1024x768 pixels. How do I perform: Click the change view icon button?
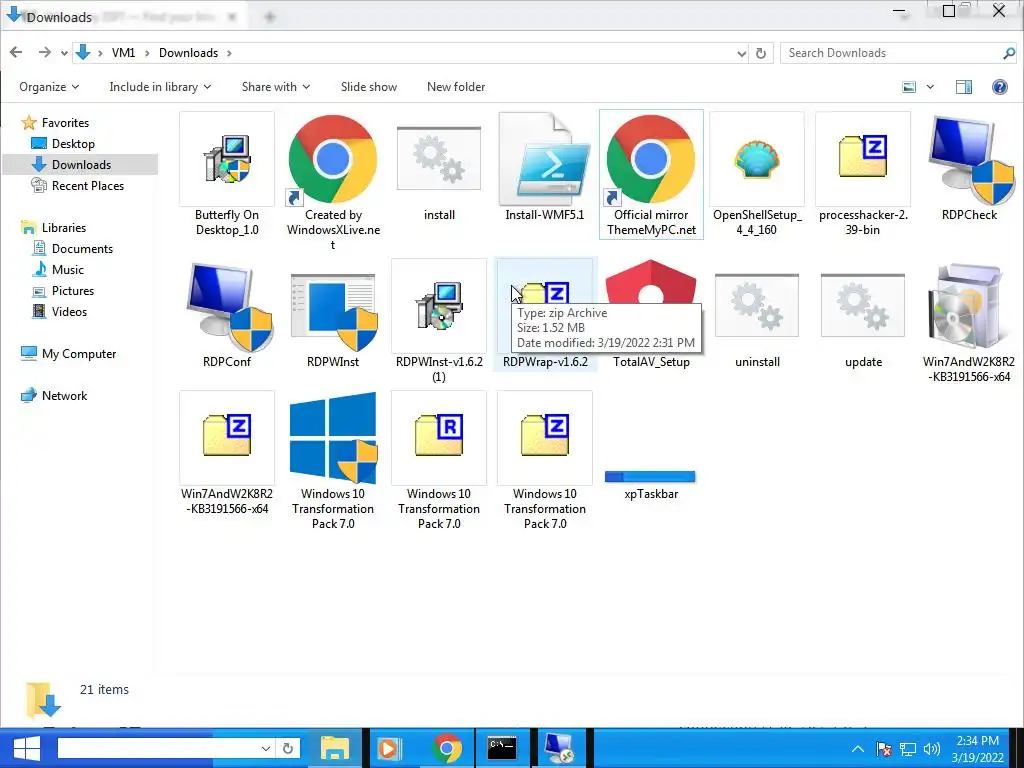908,87
